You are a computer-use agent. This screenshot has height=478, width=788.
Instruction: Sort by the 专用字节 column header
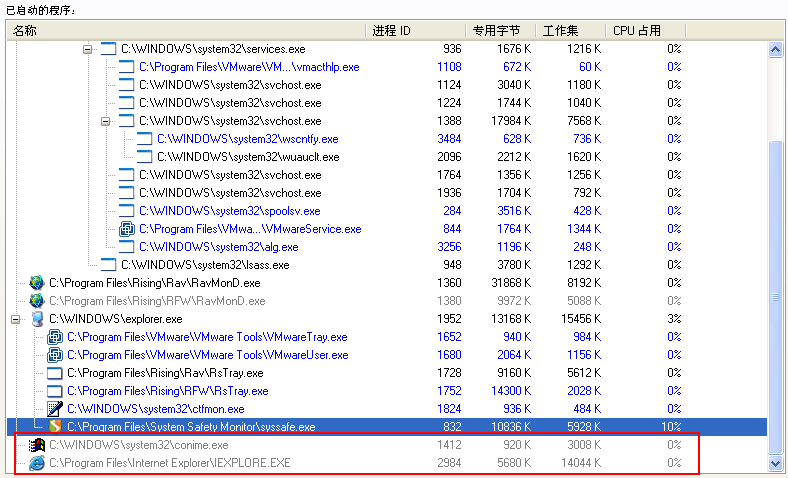click(501, 31)
